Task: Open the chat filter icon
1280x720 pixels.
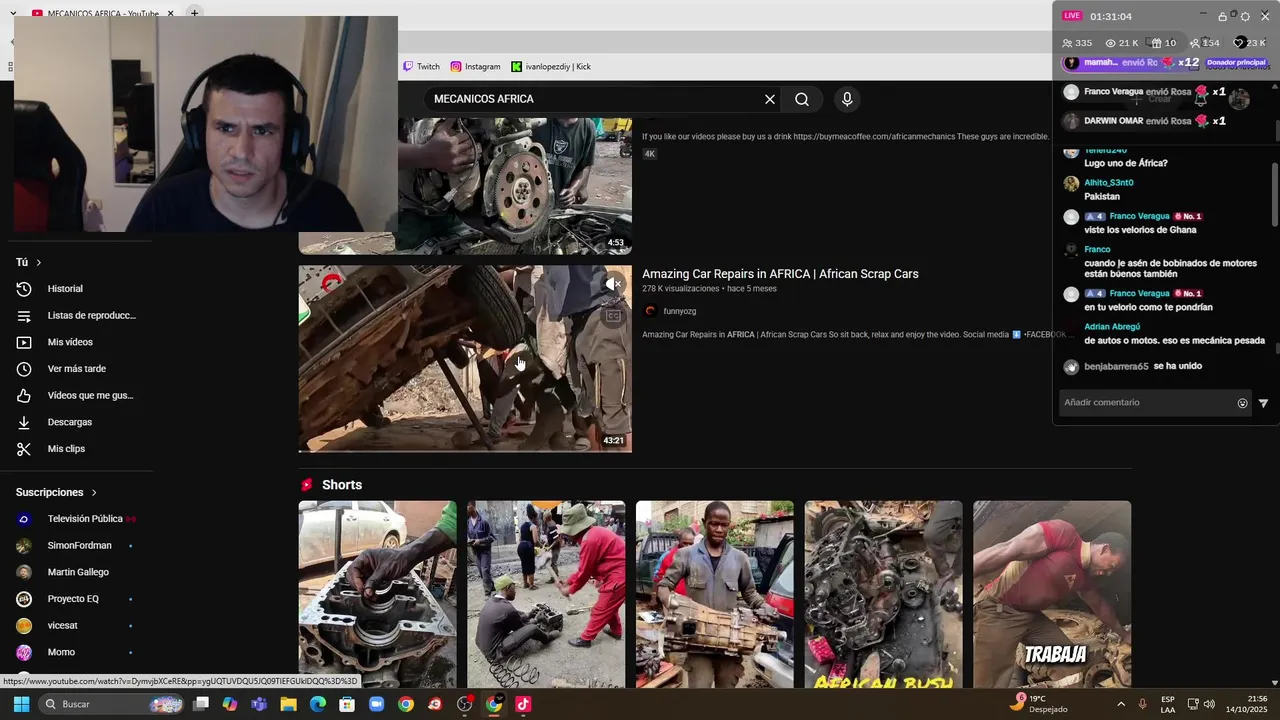Action: (1263, 403)
